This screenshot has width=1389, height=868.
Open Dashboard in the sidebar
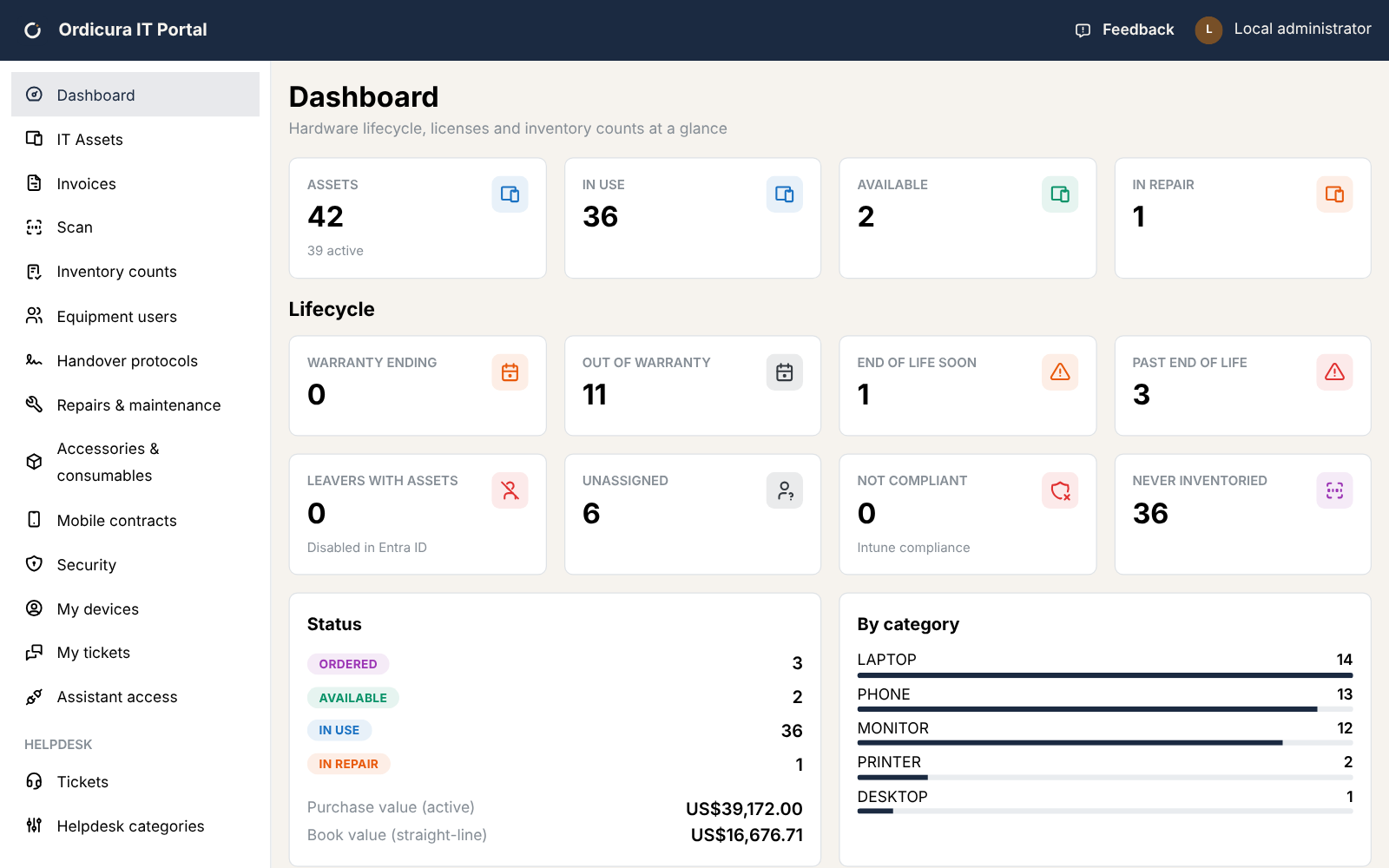coord(135,95)
